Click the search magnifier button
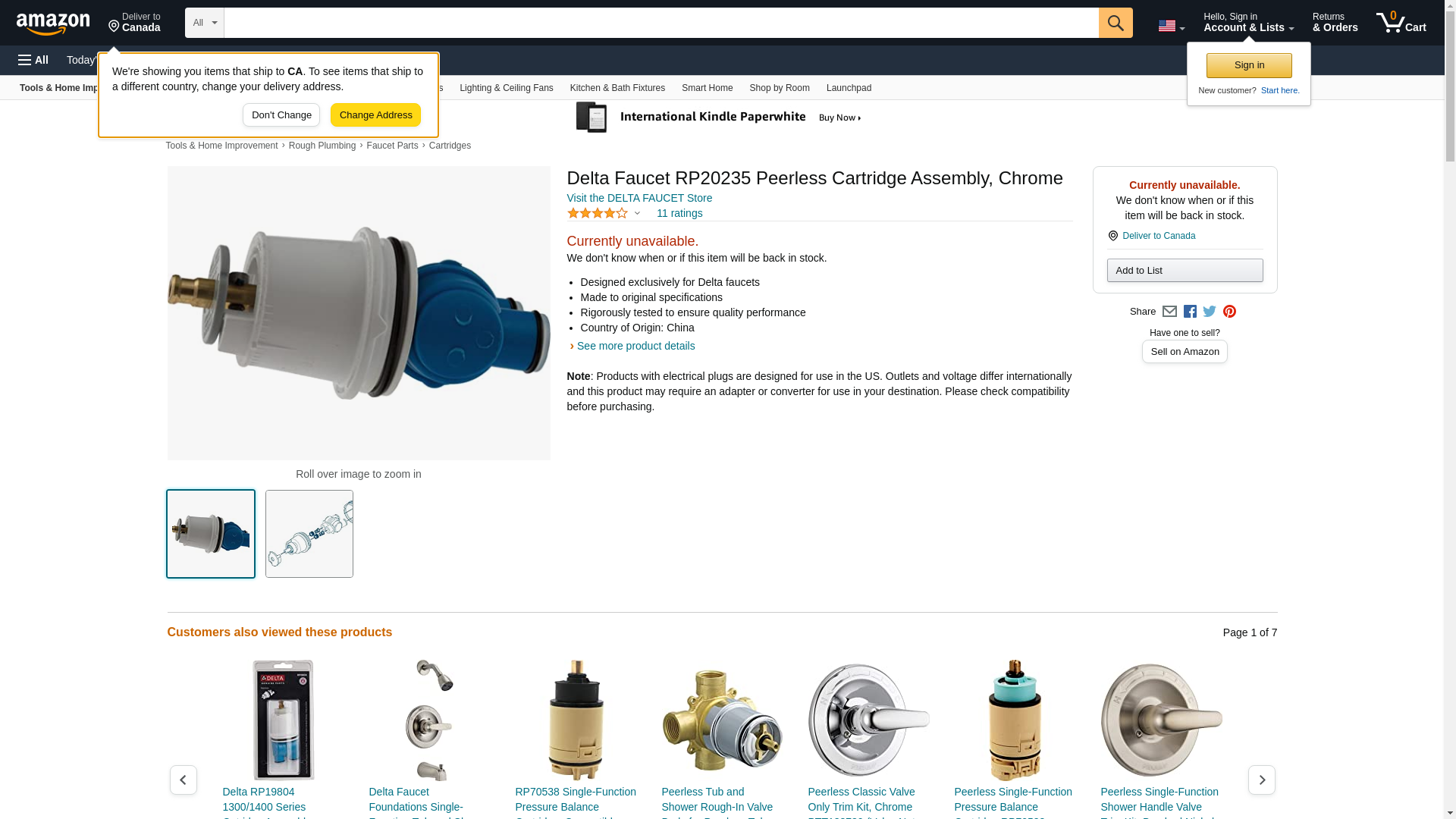1456x819 pixels. pyautogui.click(x=1115, y=23)
